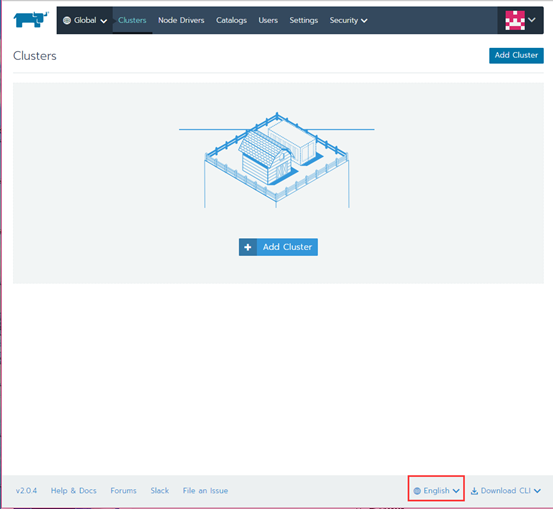Open the pink user avatar menu

tap(515, 20)
